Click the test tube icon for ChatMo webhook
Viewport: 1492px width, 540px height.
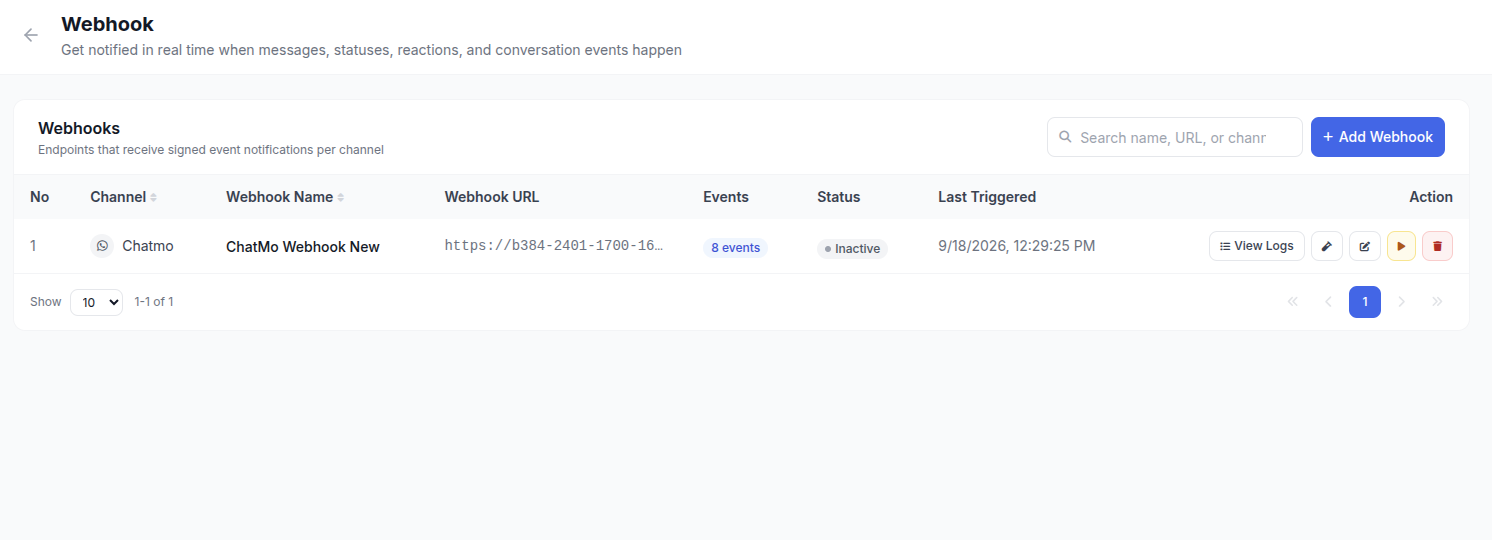pos(1327,246)
